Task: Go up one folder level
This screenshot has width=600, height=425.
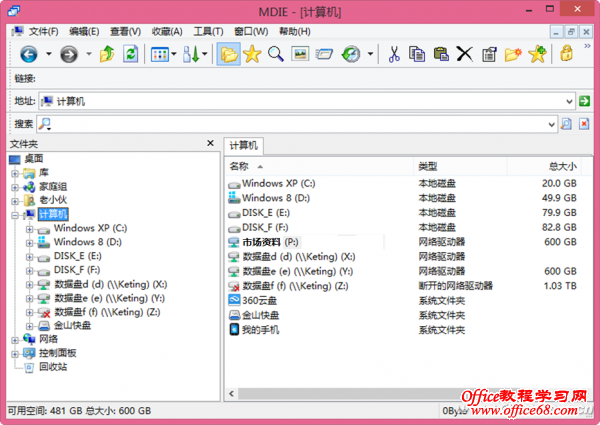Action: pyautogui.click(x=107, y=54)
